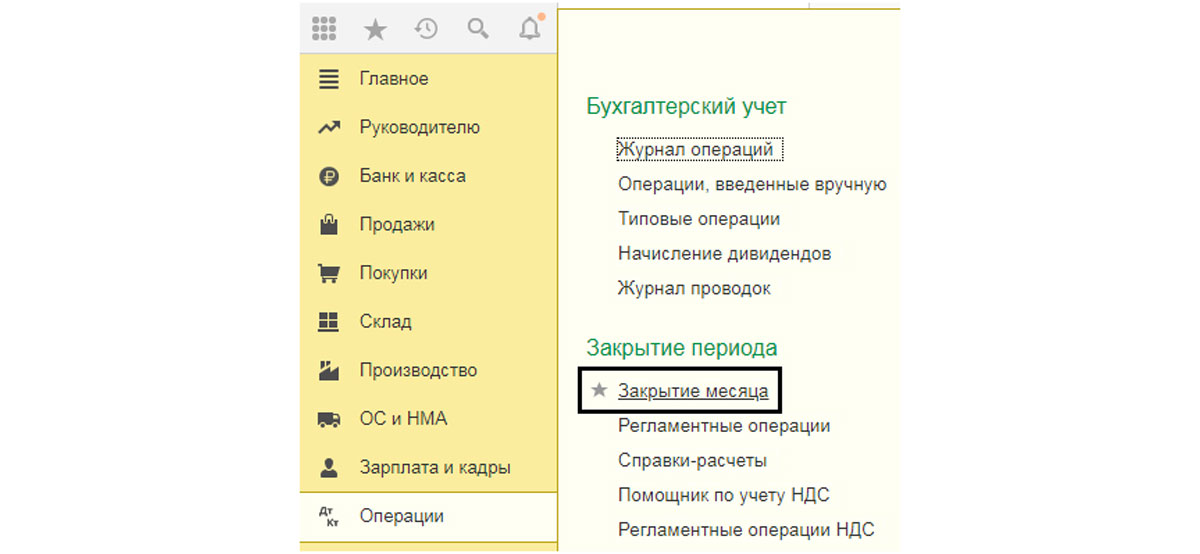
Task: Click the factory icon for Производство
Action: tap(328, 370)
